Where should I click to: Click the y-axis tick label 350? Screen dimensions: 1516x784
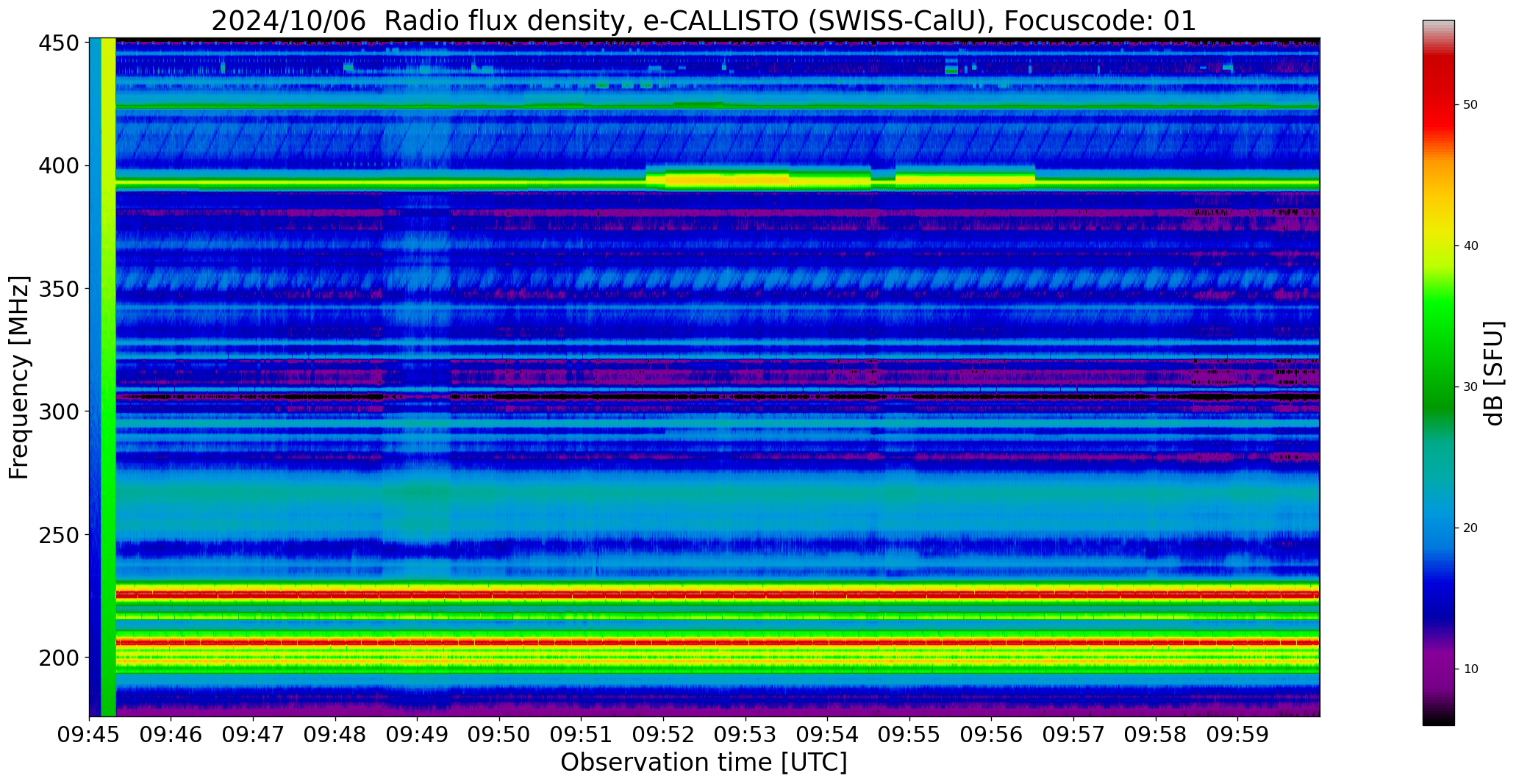(59, 289)
